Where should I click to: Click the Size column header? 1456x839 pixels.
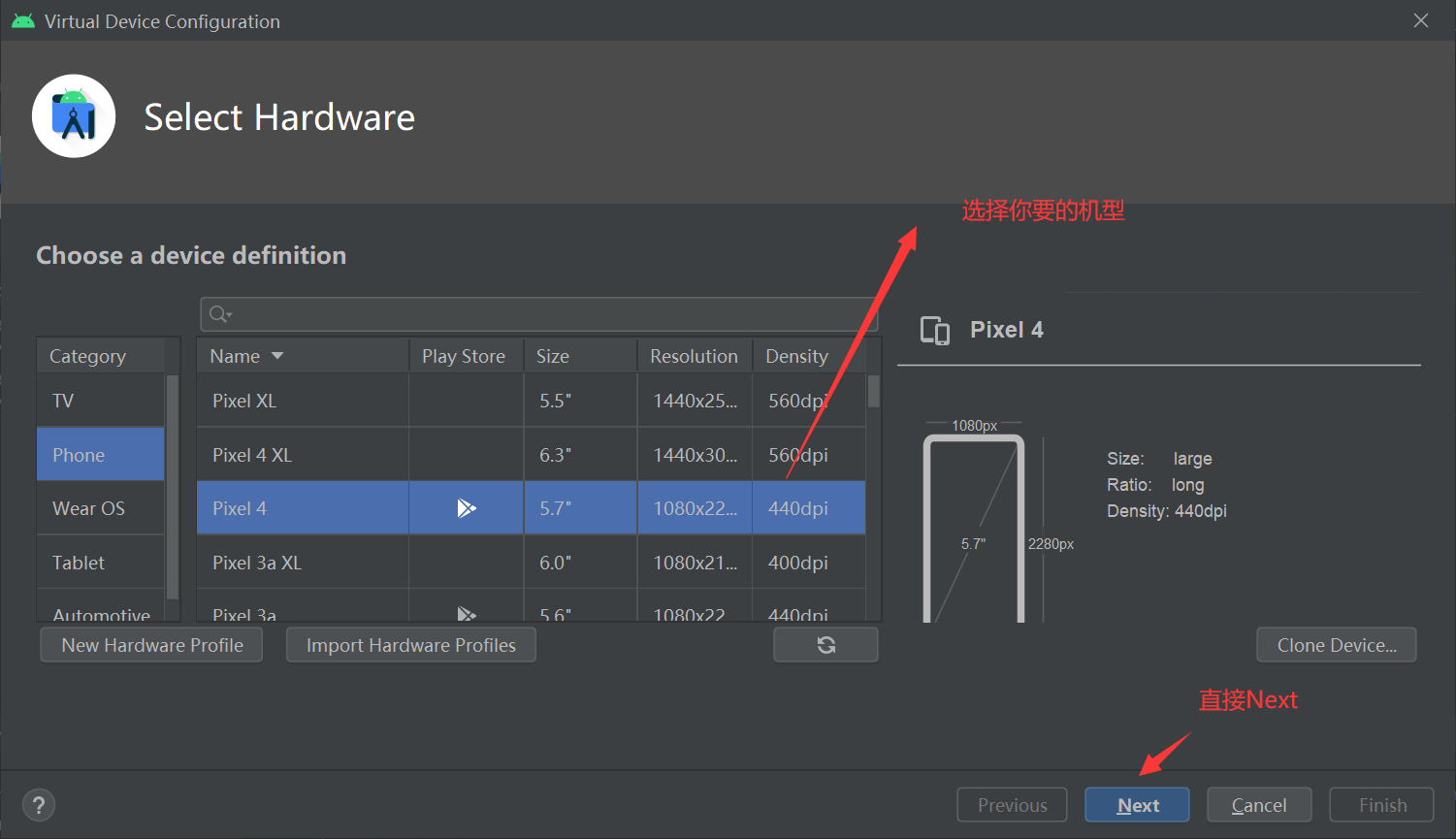(x=580, y=356)
